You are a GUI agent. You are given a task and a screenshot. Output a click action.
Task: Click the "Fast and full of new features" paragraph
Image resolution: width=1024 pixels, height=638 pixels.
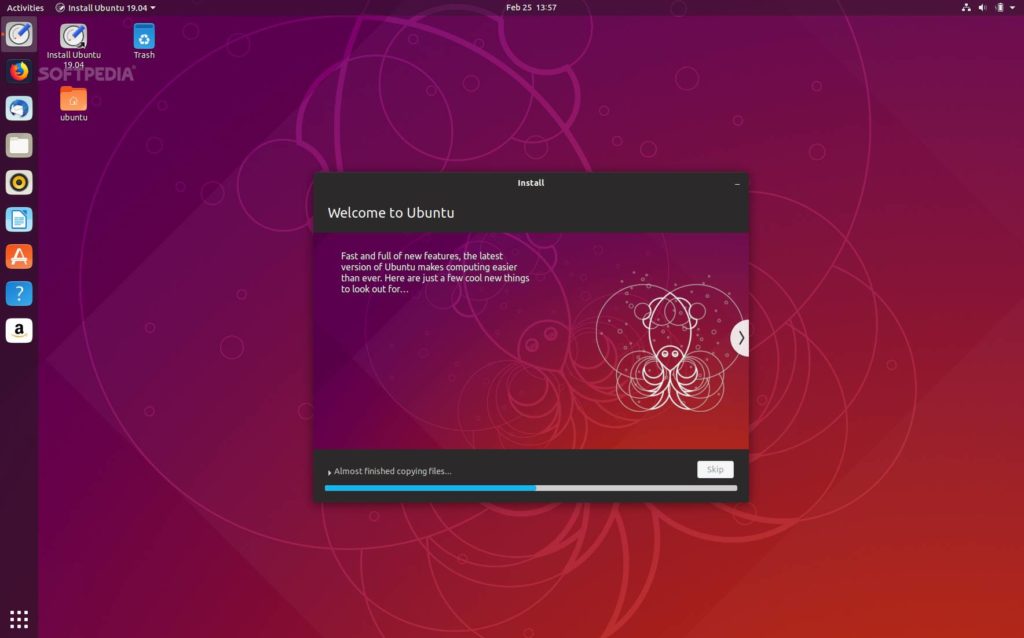click(x=435, y=272)
